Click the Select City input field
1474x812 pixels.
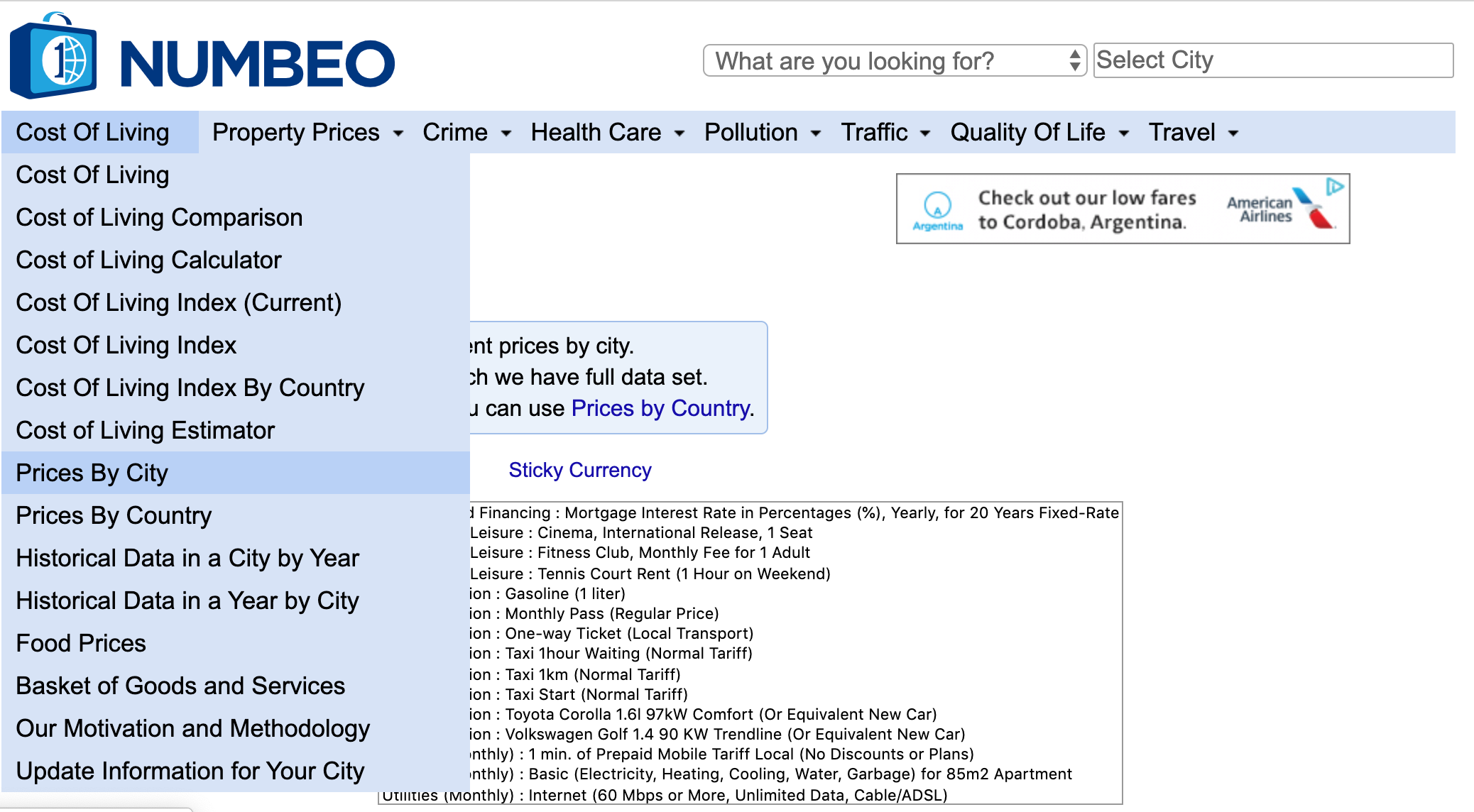1272,60
